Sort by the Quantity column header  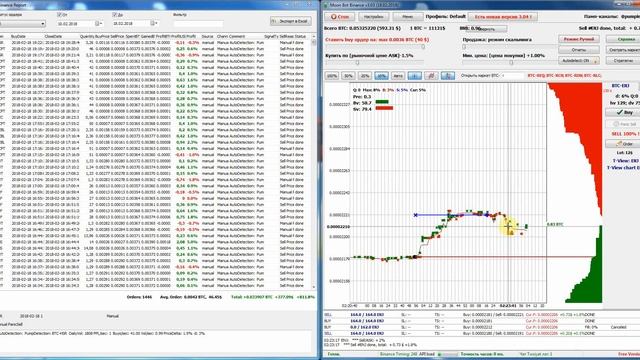[87, 36]
